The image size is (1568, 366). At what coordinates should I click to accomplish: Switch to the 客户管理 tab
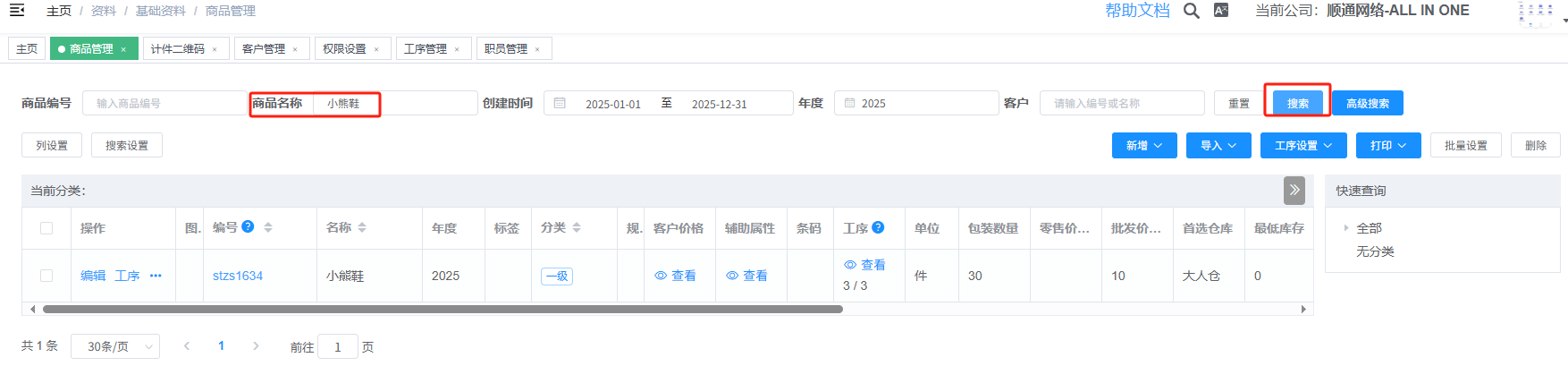[x=264, y=48]
